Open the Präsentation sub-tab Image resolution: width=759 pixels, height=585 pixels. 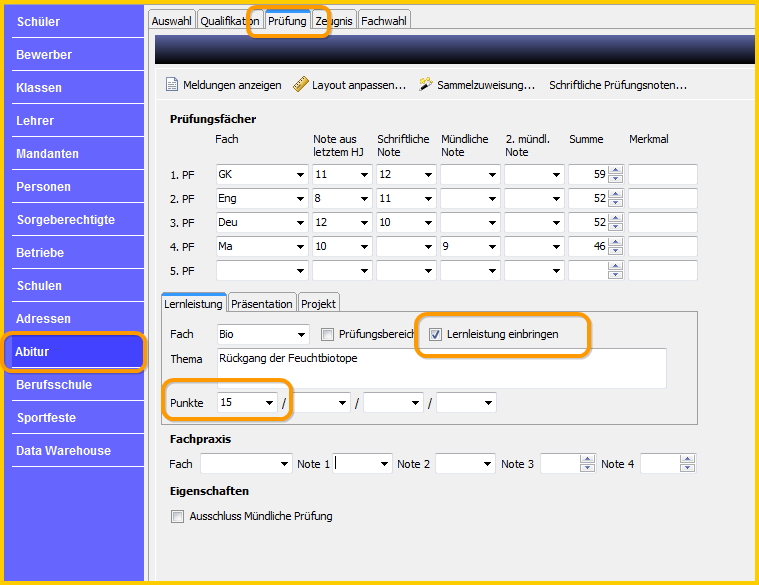pos(262,304)
